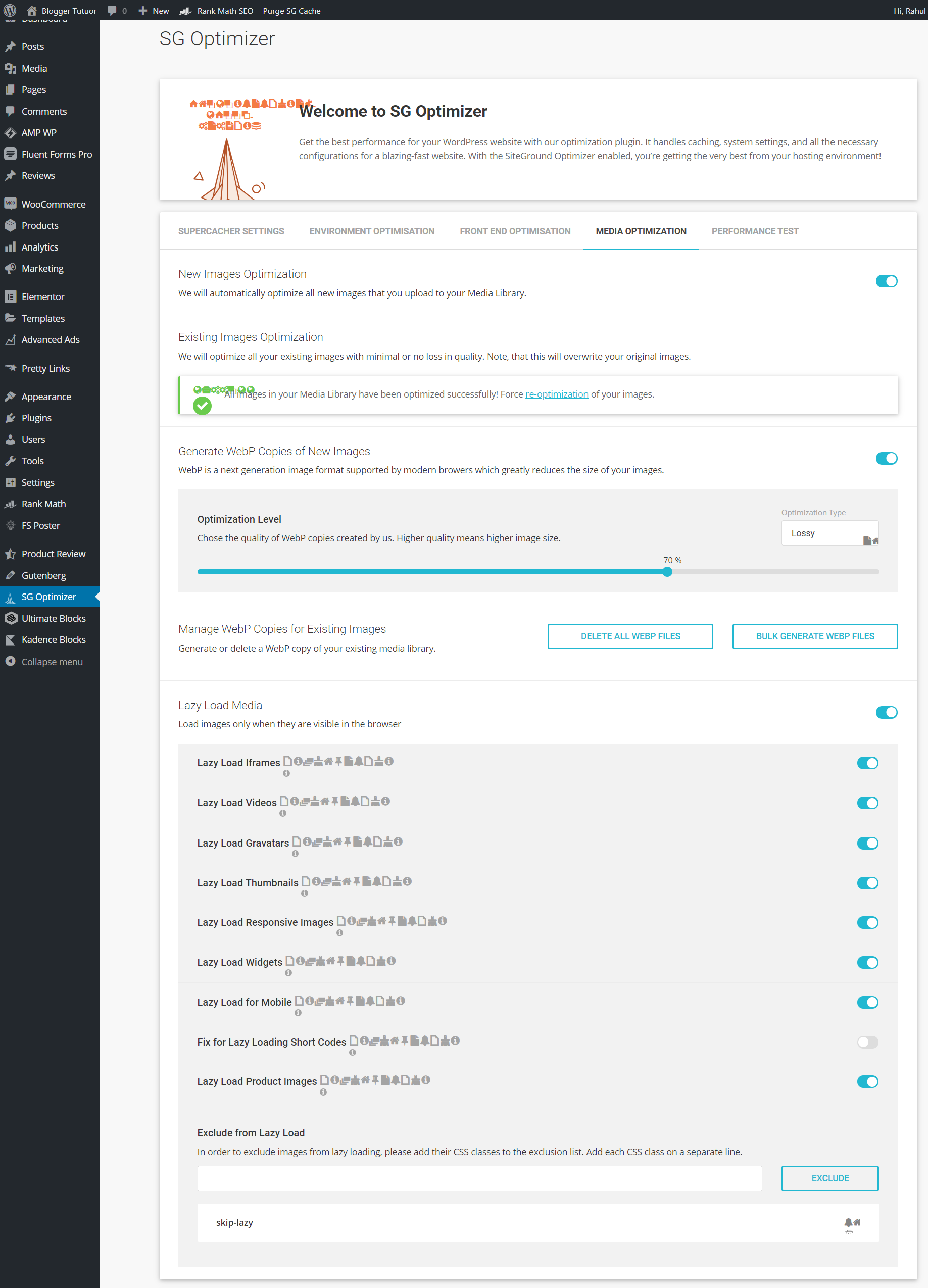Open the Rank Math sidebar icon
Screen dimensions: 929x1288
pyautogui.click(x=10, y=504)
